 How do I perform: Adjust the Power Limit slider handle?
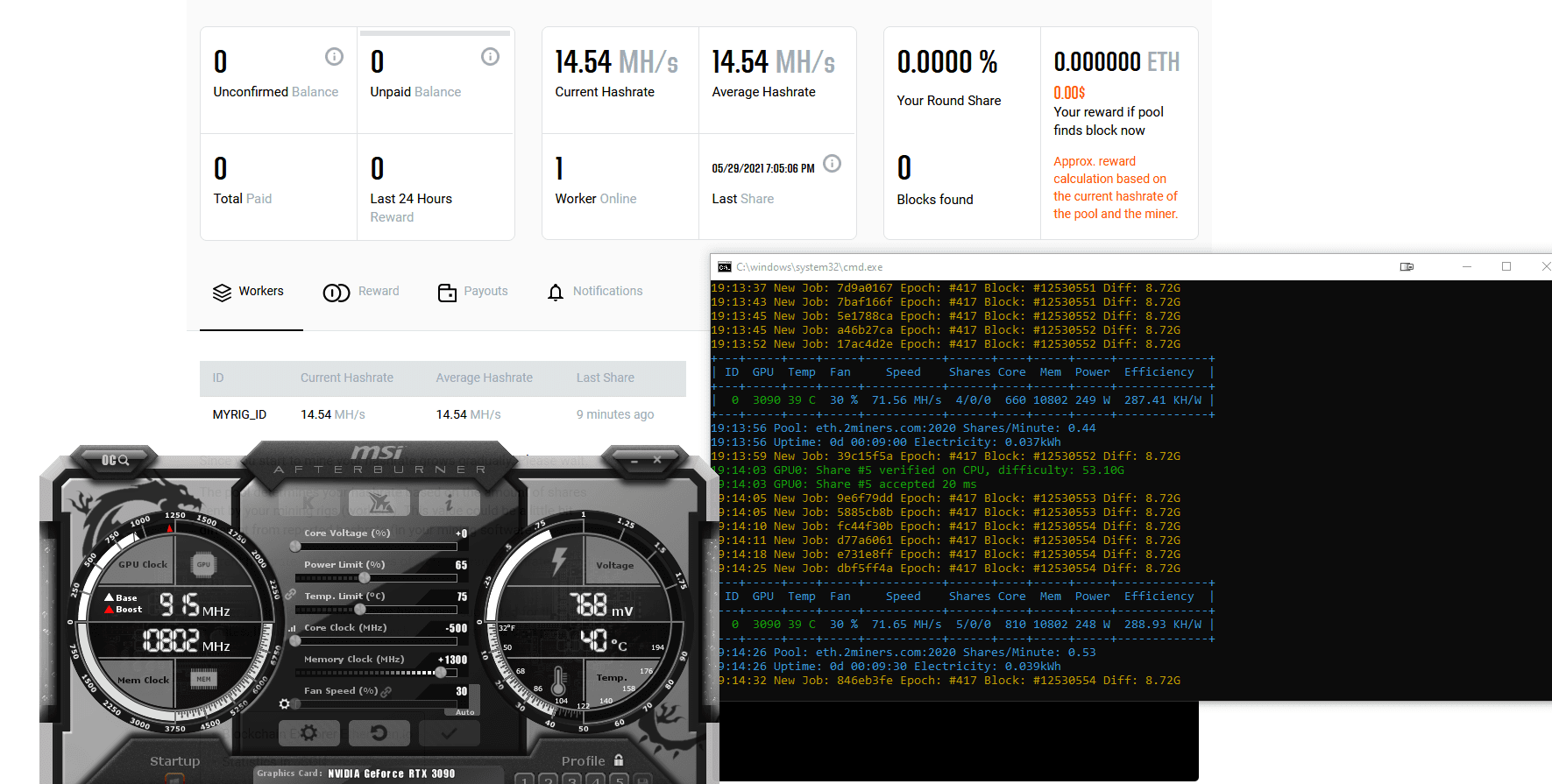(x=364, y=578)
